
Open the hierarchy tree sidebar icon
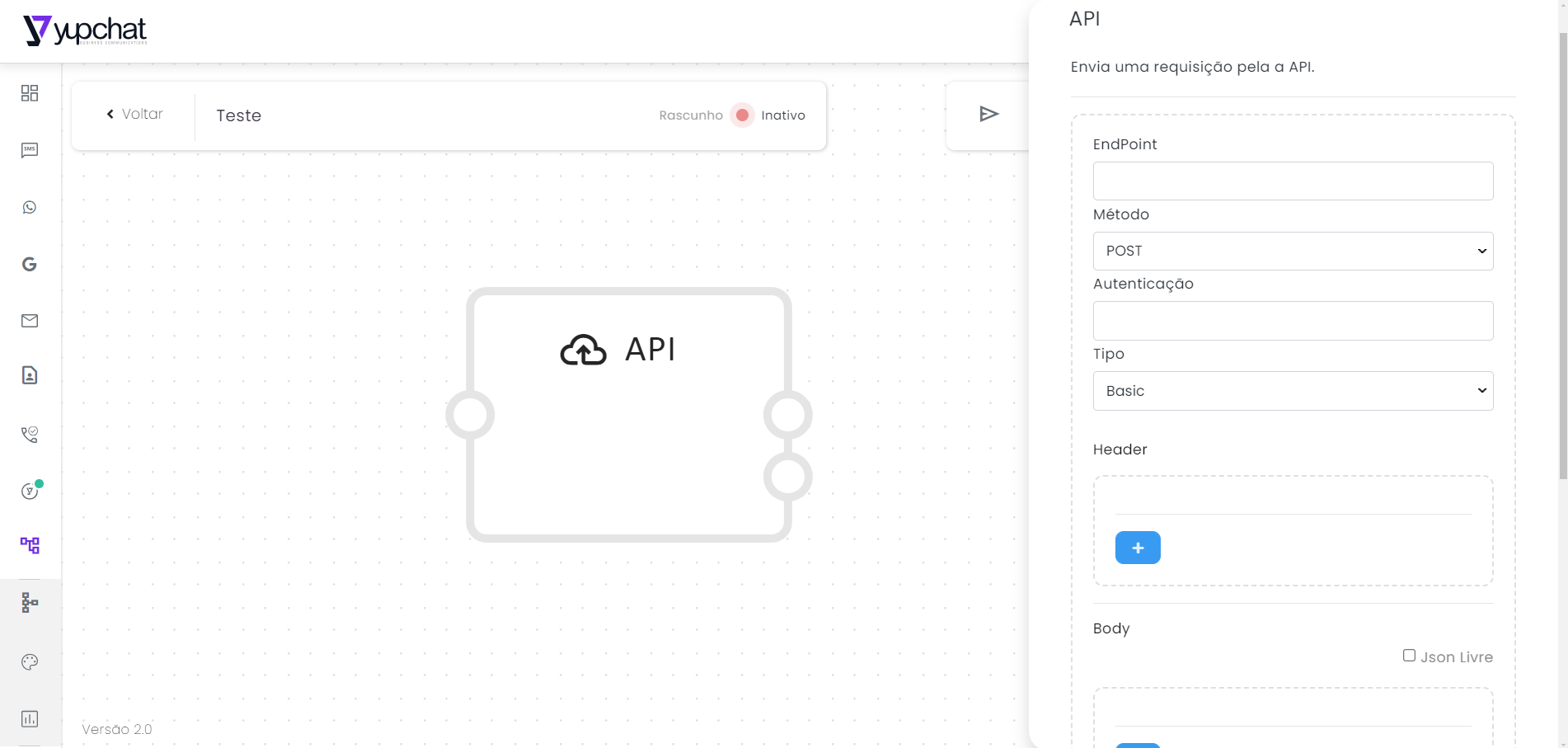(30, 603)
